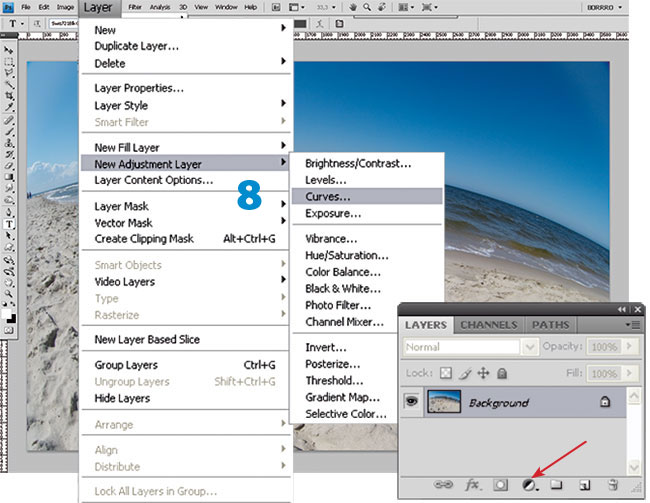Viewport: 650px width, 503px height.
Task: Click the Rotate View icon in the application bar
Action: (x=382, y=7)
